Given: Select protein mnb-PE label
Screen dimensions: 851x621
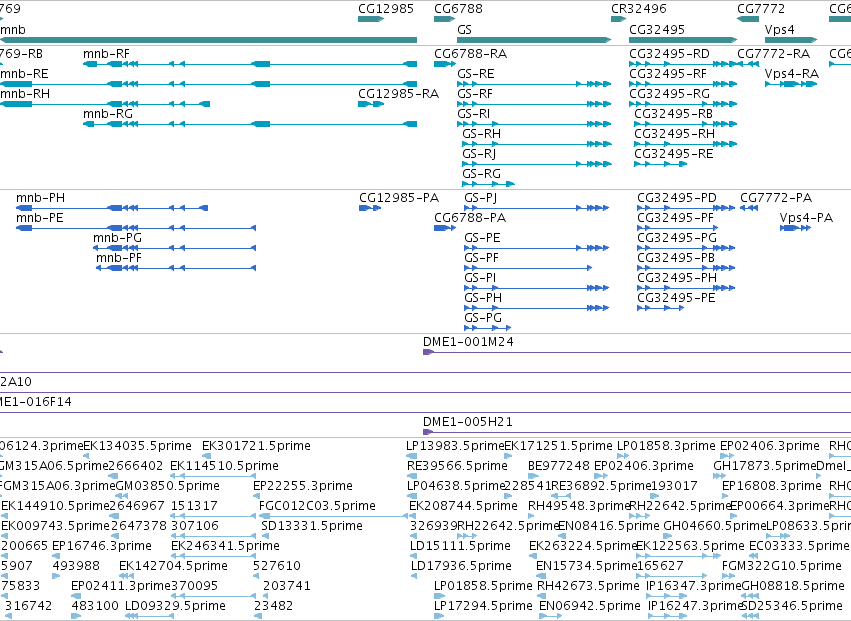Looking at the screenshot, I should point(40,218).
